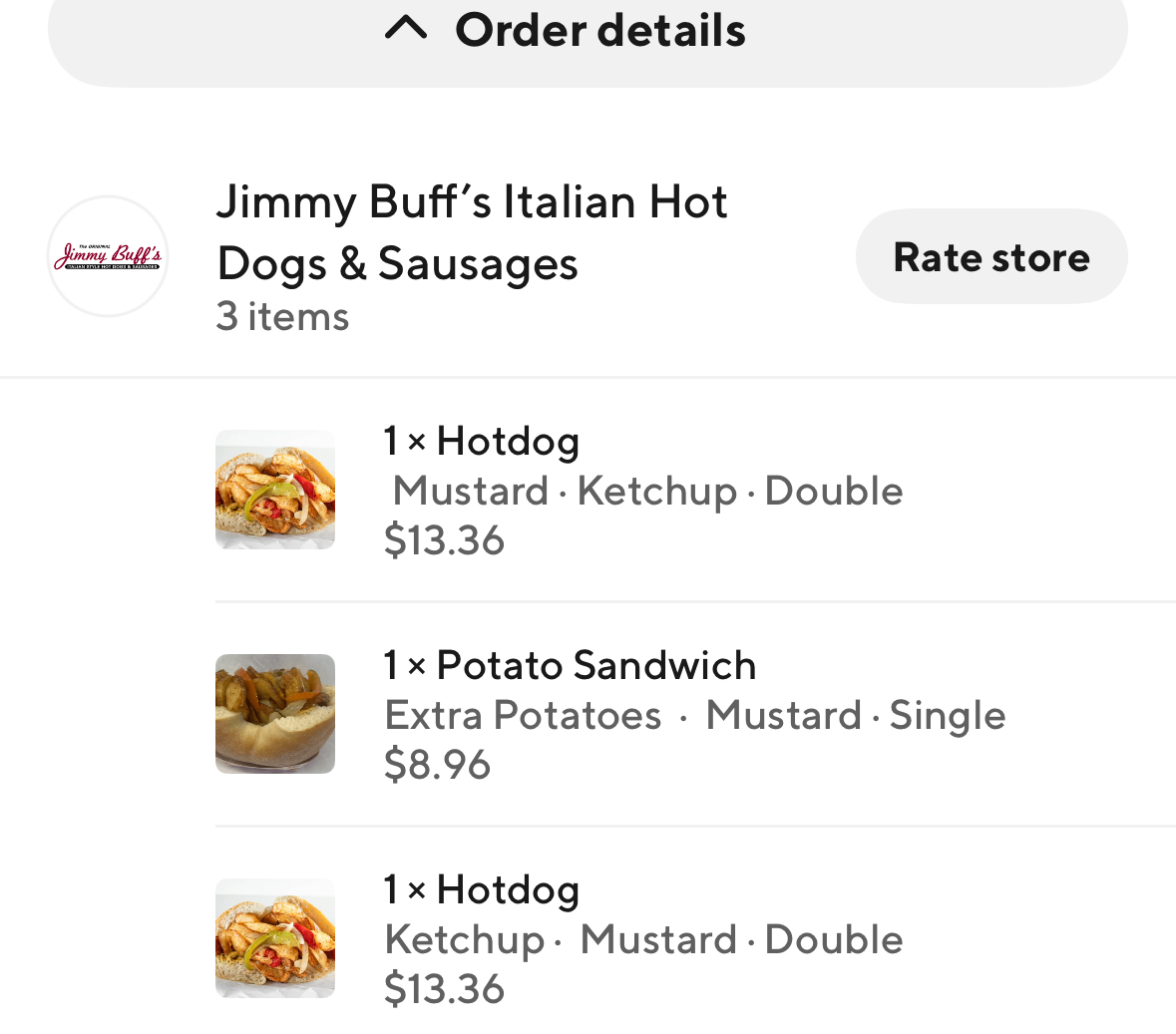This screenshot has height=1034, width=1176.
Task: Select the Hotdog title above Ketchup · Mustard · Double
Action: coord(482,889)
